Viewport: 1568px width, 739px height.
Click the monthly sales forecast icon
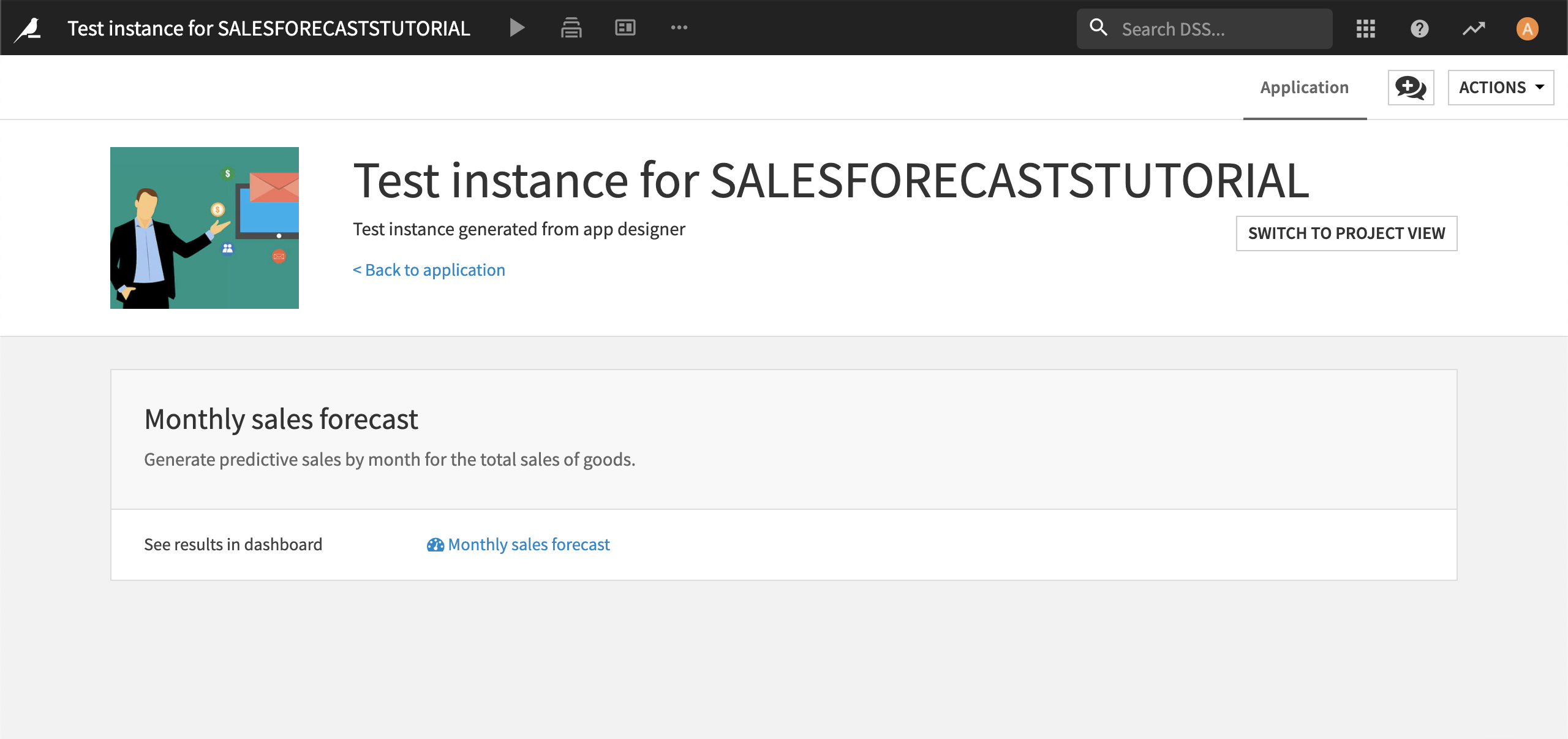[x=432, y=544]
